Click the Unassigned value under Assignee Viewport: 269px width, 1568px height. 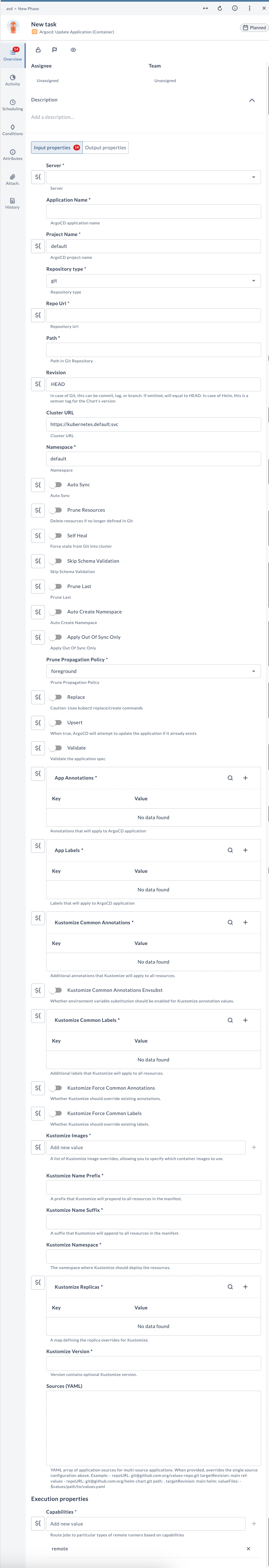tap(48, 80)
